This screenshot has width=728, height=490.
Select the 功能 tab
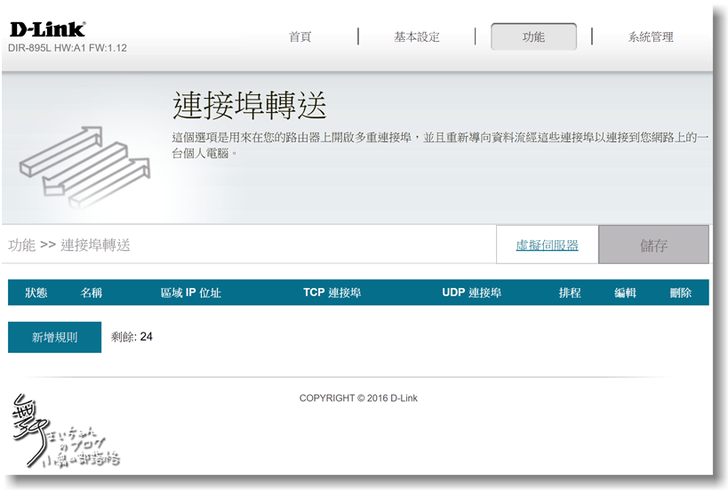(x=533, y=37)
